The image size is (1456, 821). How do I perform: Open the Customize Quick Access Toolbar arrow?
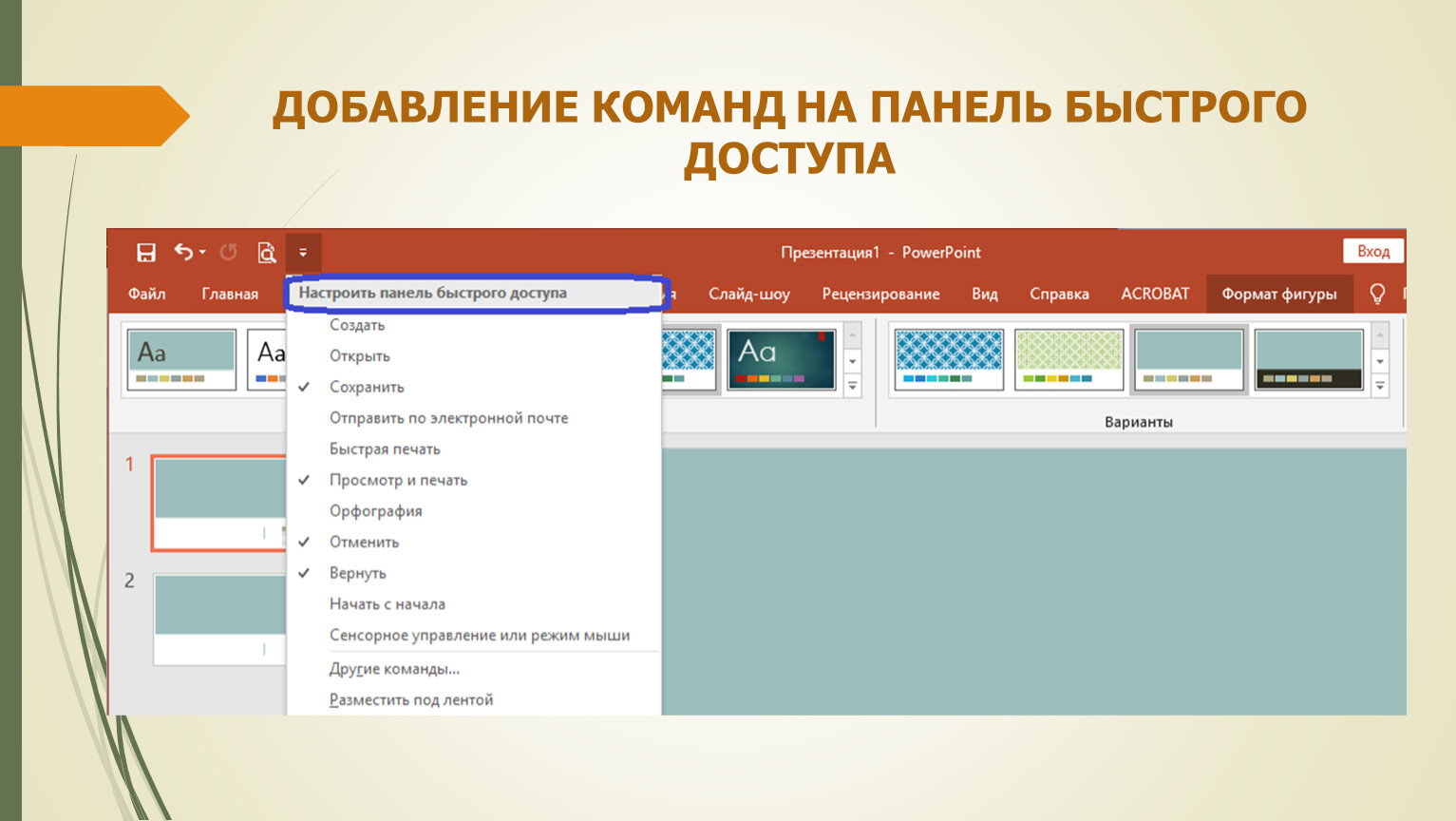click(303, 253)
